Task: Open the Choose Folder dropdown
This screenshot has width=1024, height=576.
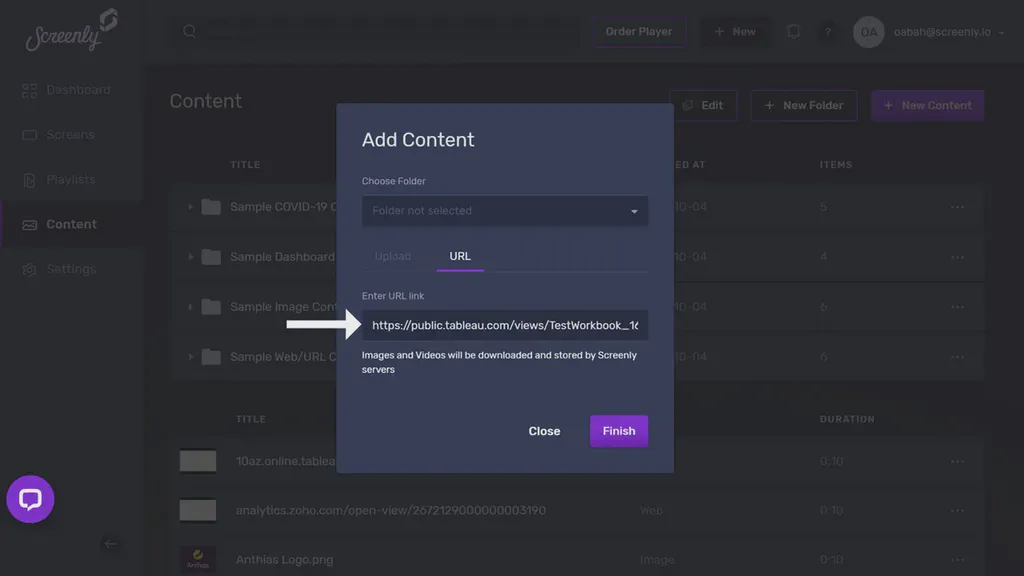Action: click(x=504, y=211)
